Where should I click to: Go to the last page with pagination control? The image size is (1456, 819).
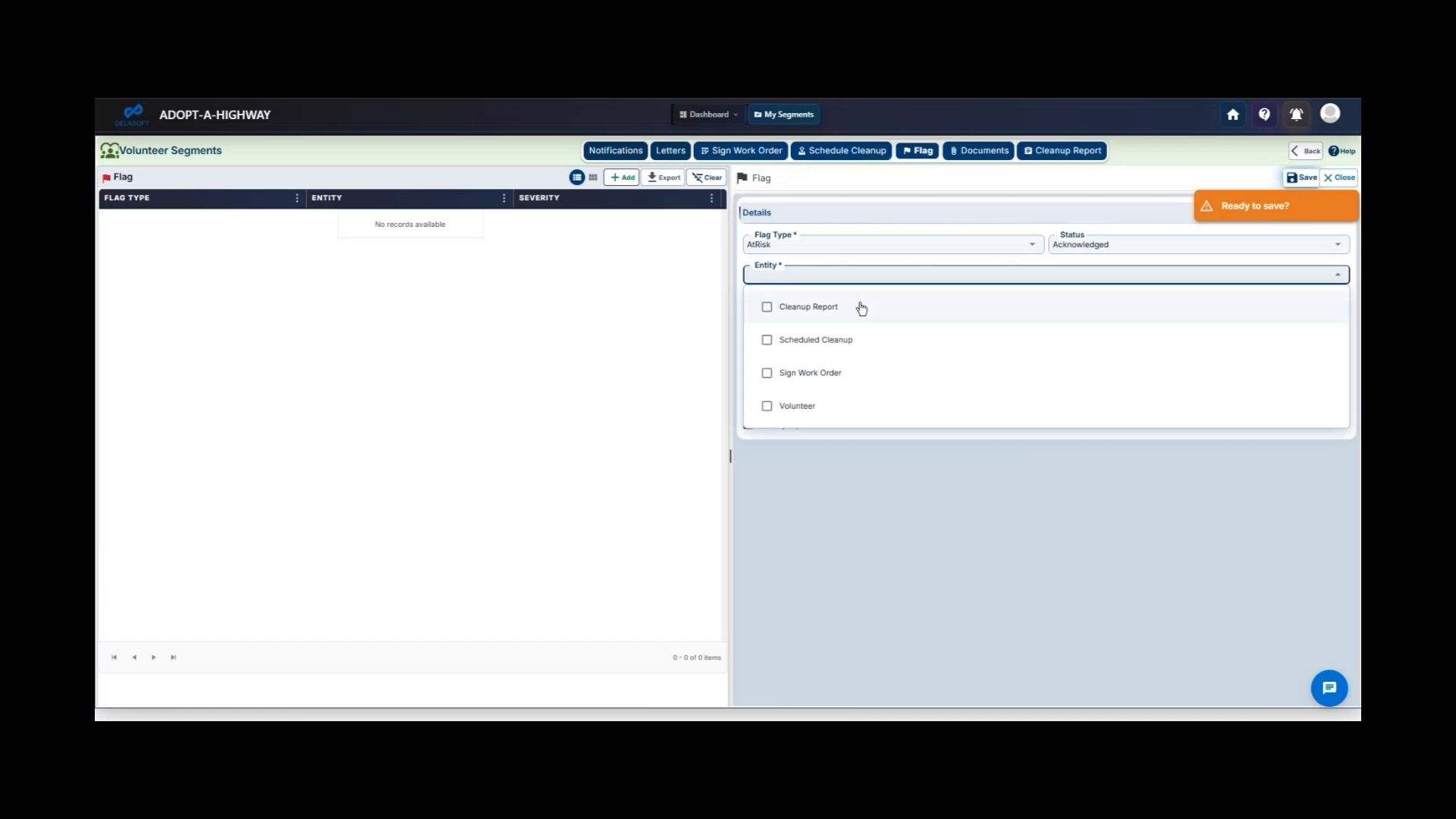click(x=173, y=657)
